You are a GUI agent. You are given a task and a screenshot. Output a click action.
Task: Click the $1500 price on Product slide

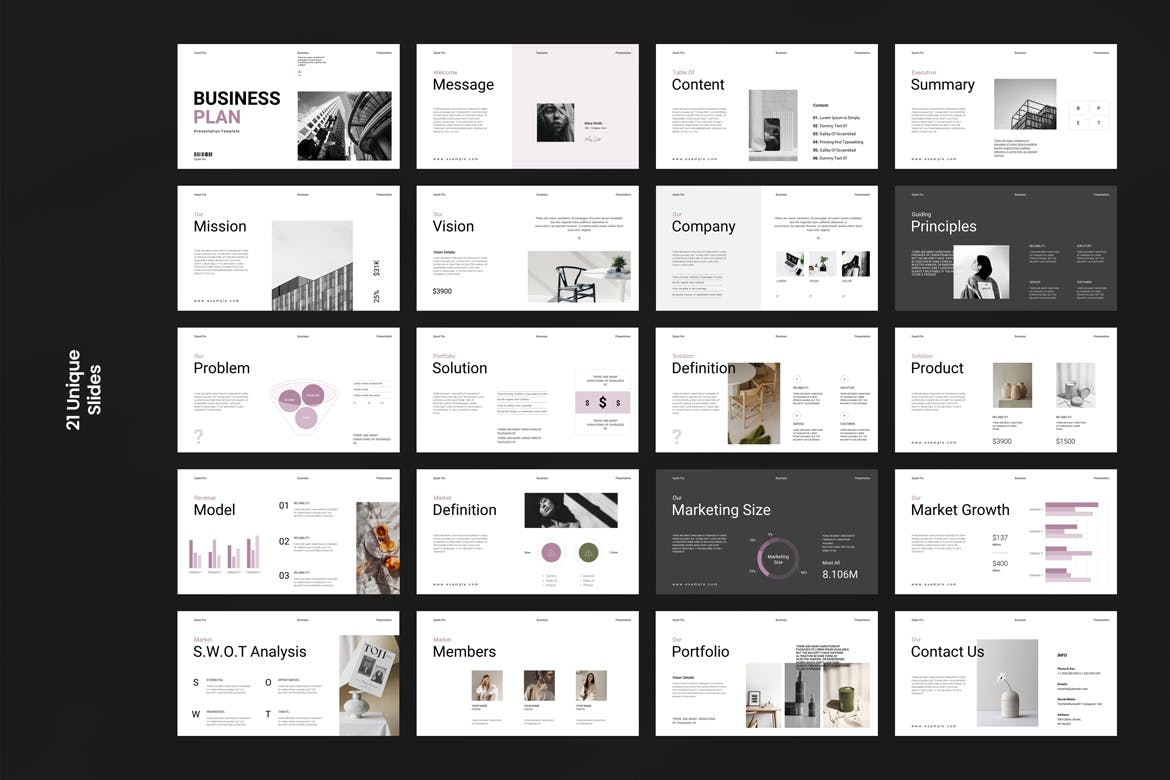click(1066, 441)
